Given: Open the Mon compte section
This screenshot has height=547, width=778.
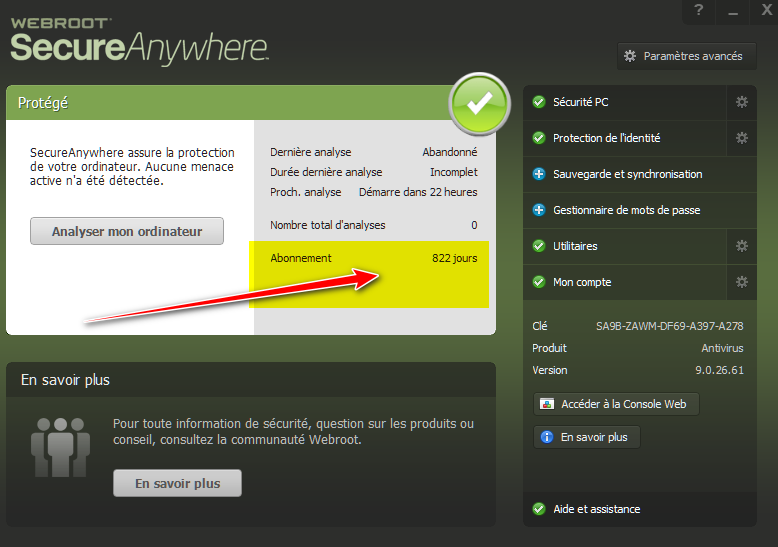Looking at the screenshot, I should tap(625, 282).
